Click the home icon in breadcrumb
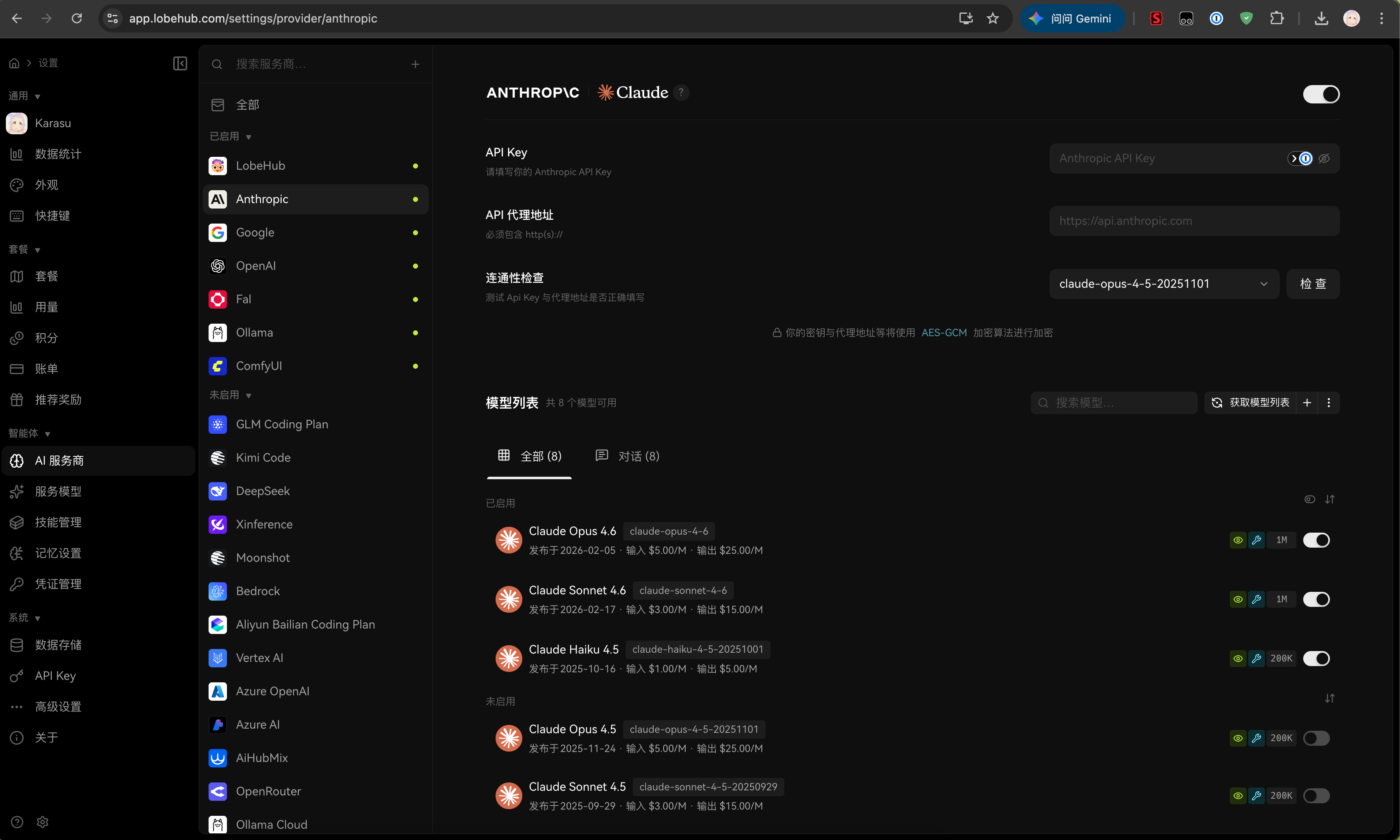 coord(14,63)
